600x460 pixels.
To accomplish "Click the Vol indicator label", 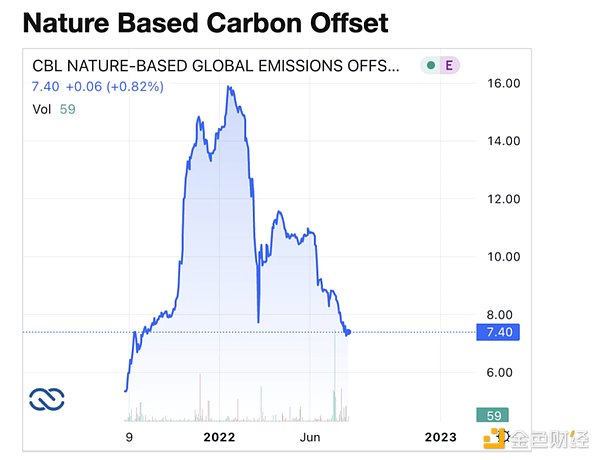I will pos(41,109).
